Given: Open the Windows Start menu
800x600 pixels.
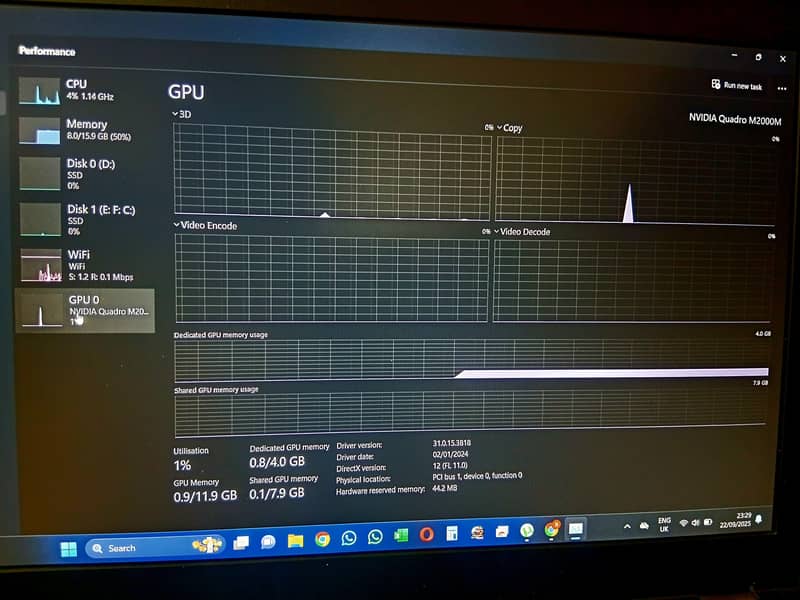Looking at the screenshot, I should [x=68, y=549].
